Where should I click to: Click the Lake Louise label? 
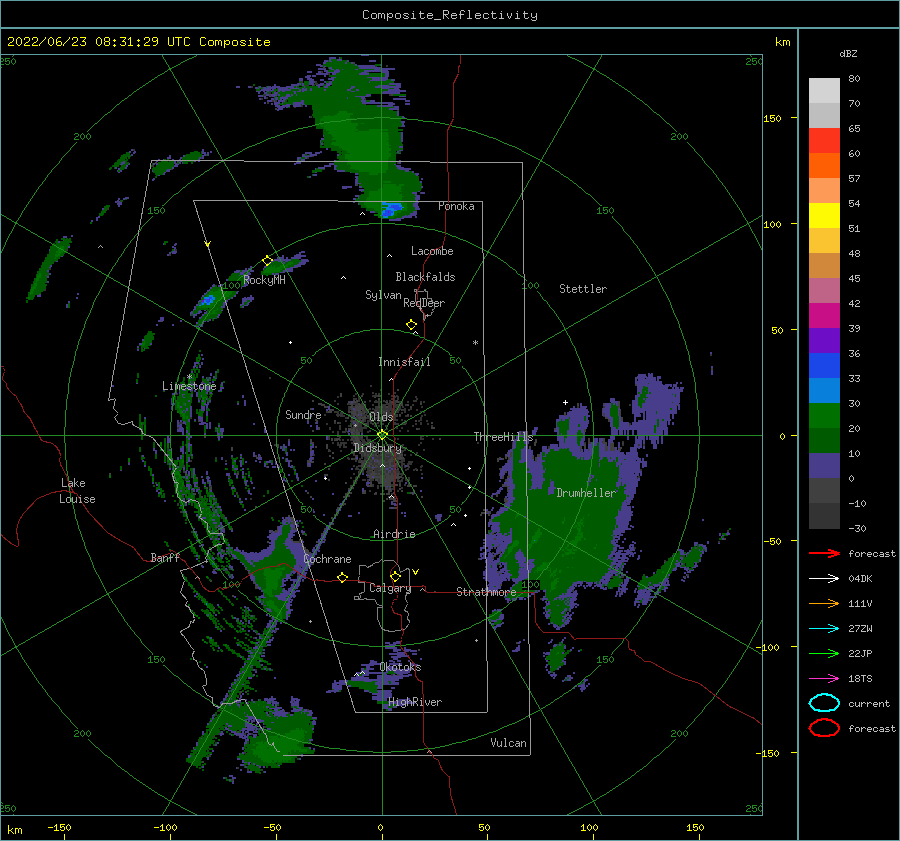click(77, 491)
